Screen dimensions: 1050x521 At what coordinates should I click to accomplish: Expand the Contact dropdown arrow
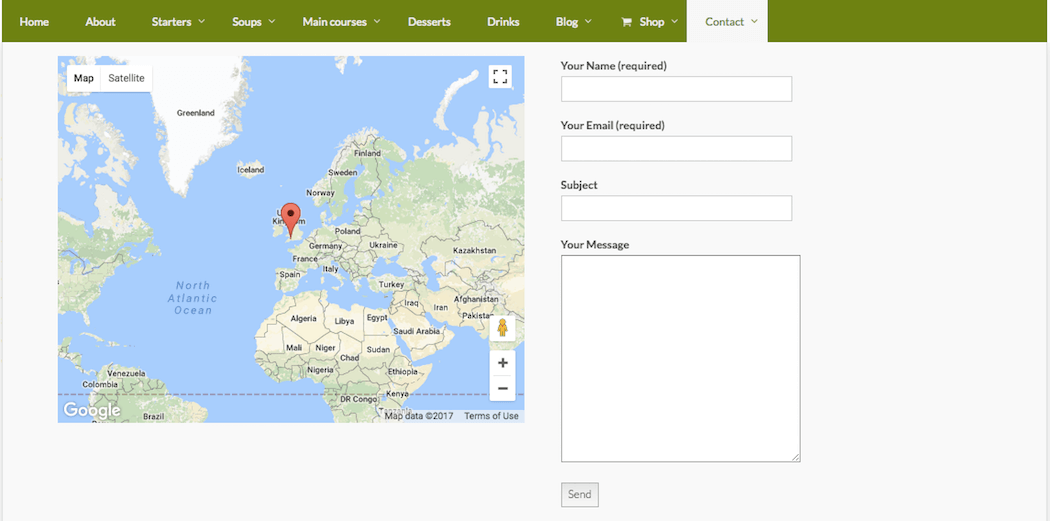click(x=754, y=21)
